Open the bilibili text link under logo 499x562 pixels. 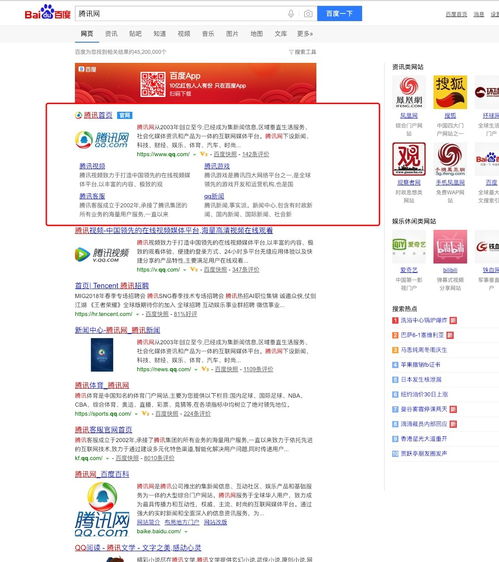450,270
